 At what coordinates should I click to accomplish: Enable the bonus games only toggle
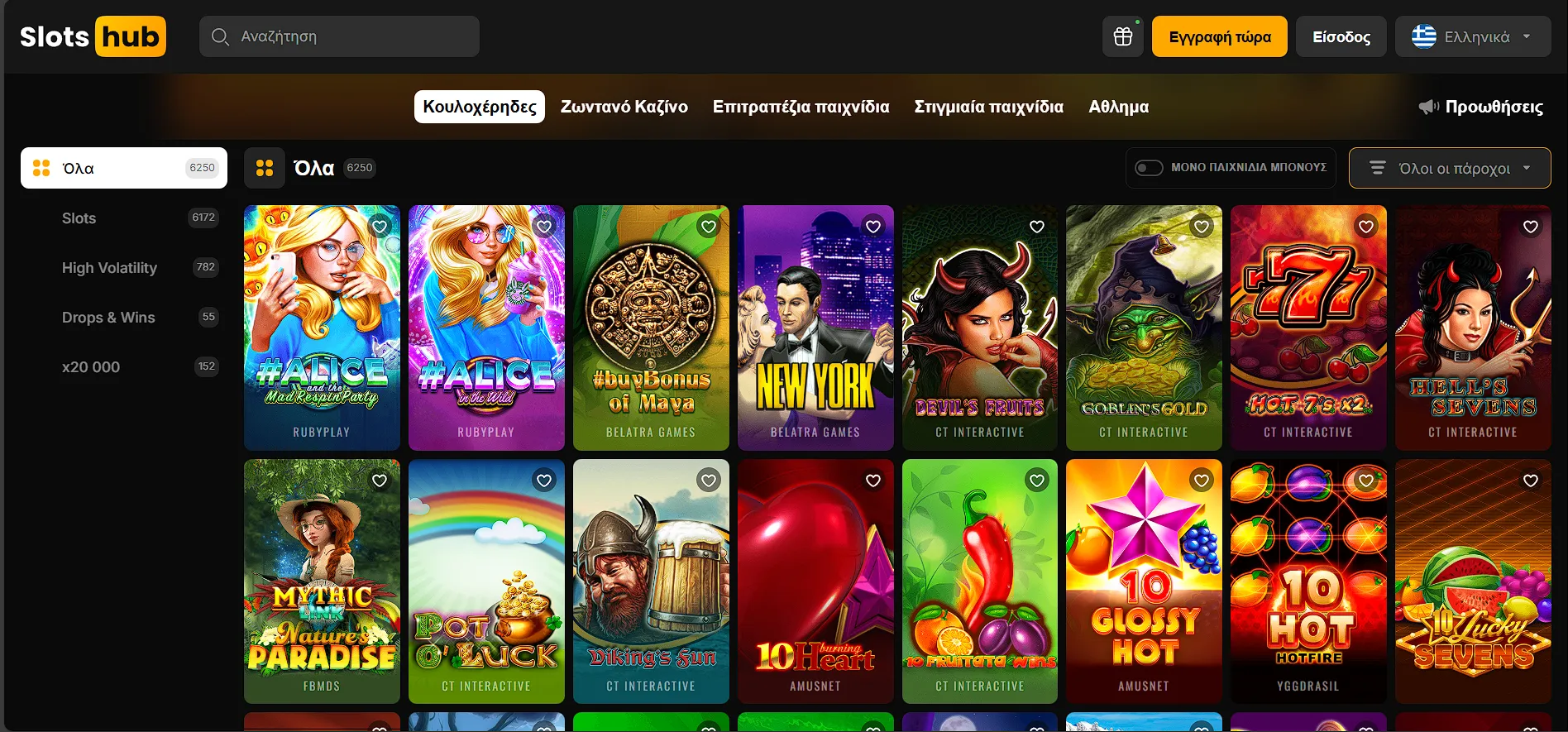1149,168
